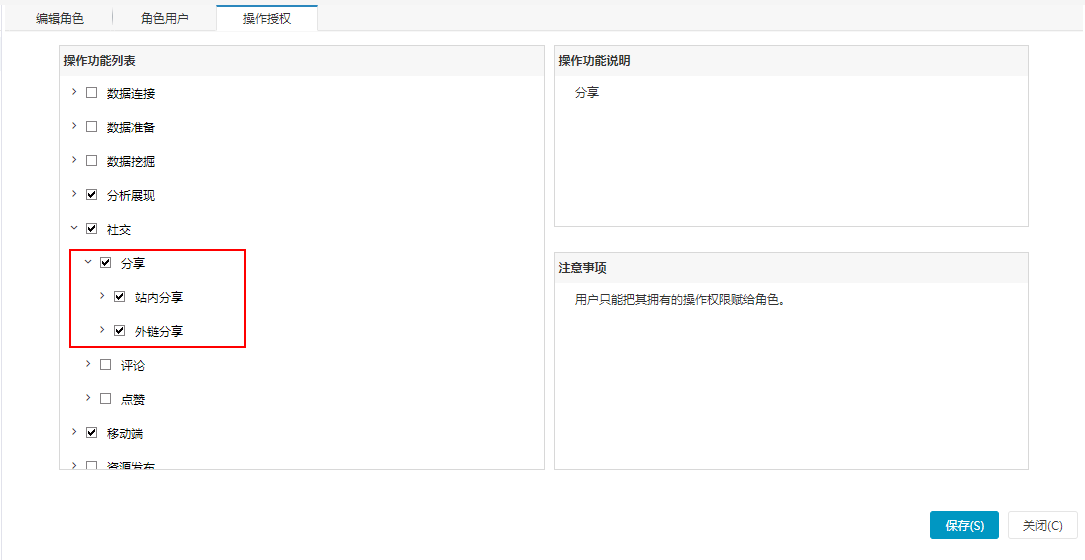Image resolution: width=1085 pixels, height=560 pixels.
Task: Expand the 移动端 tree node
Action: (74, 432)
